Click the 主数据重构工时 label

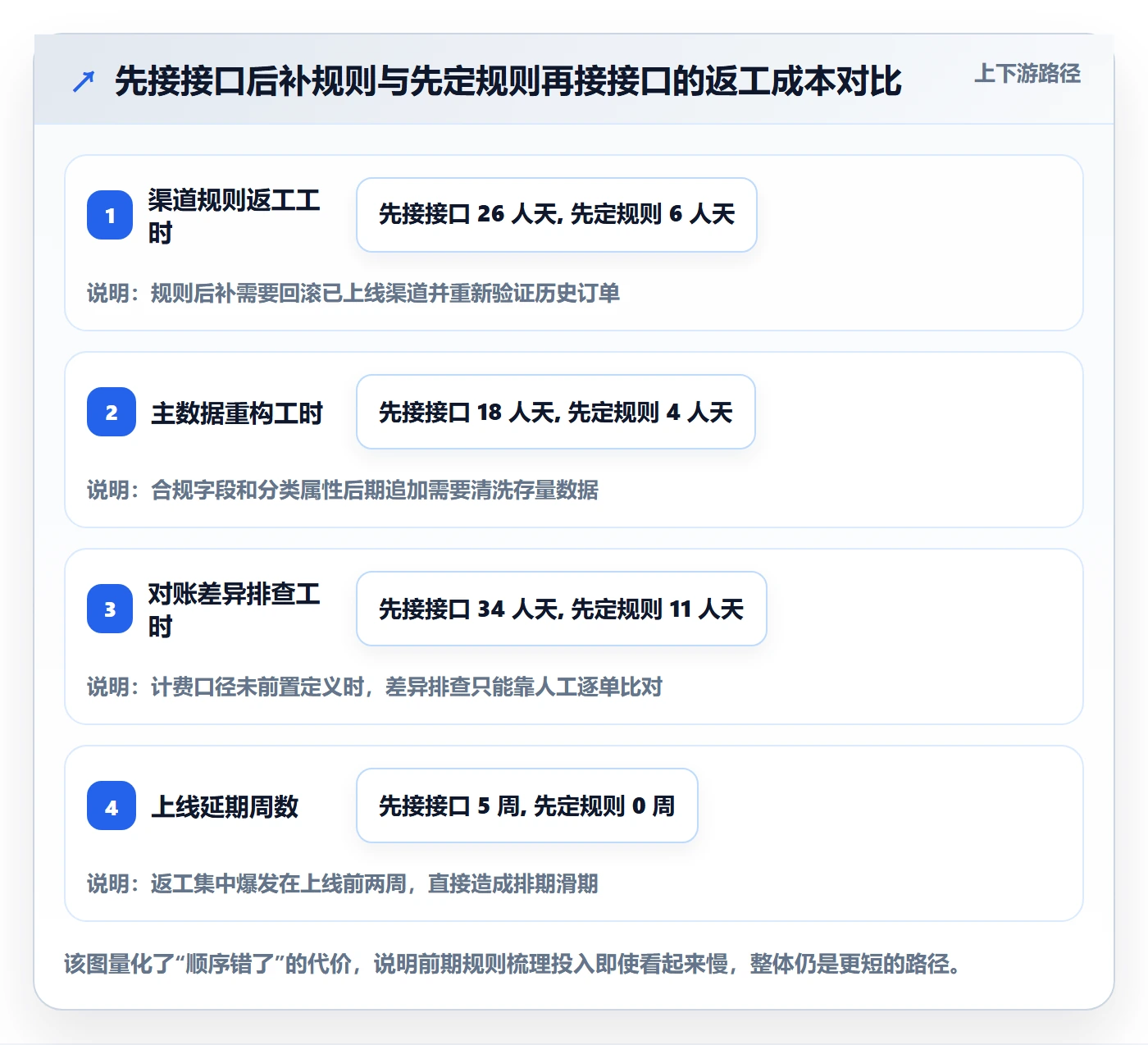pos(237,413)
